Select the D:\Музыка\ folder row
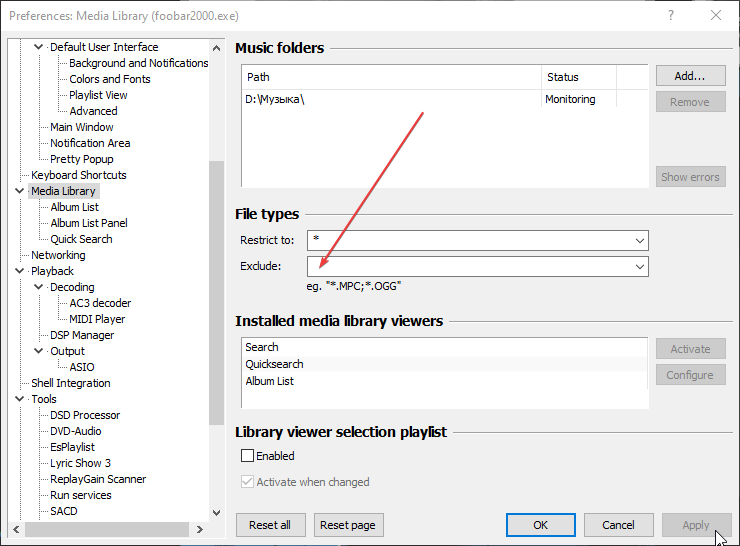This screenshot has width=740, height=546. click(x=275, y=100)
